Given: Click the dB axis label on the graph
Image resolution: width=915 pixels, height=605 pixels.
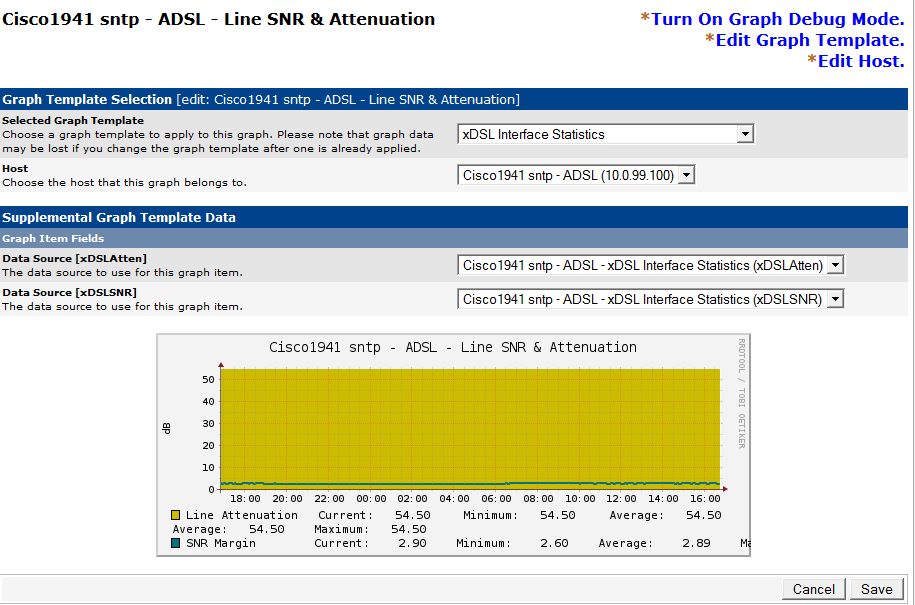Looking at the screenshot, I should click(167, 428).
